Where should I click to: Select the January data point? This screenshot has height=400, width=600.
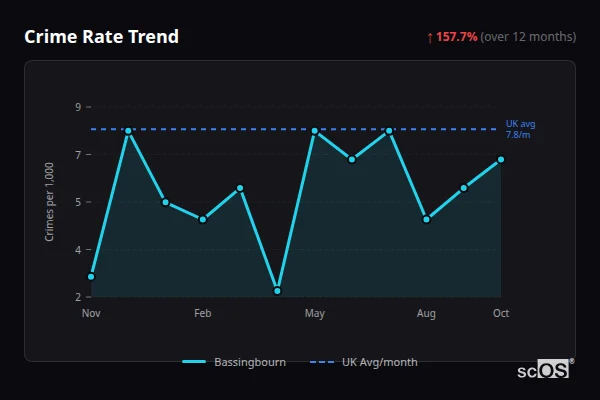(x=165, y=202)
